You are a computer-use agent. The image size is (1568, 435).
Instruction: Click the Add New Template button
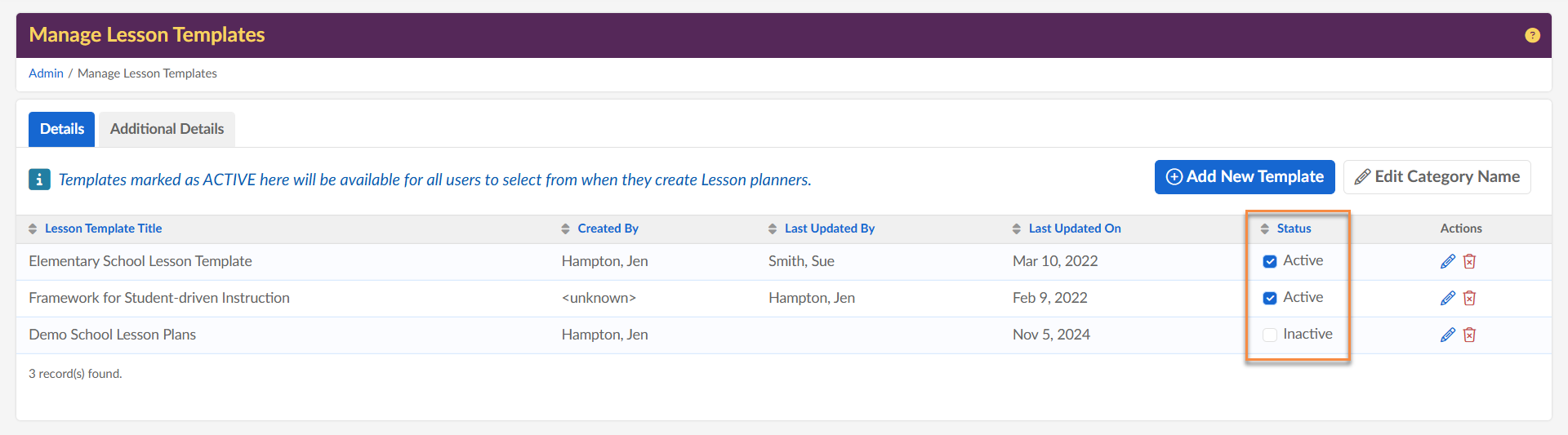(x=1244, y=177)
